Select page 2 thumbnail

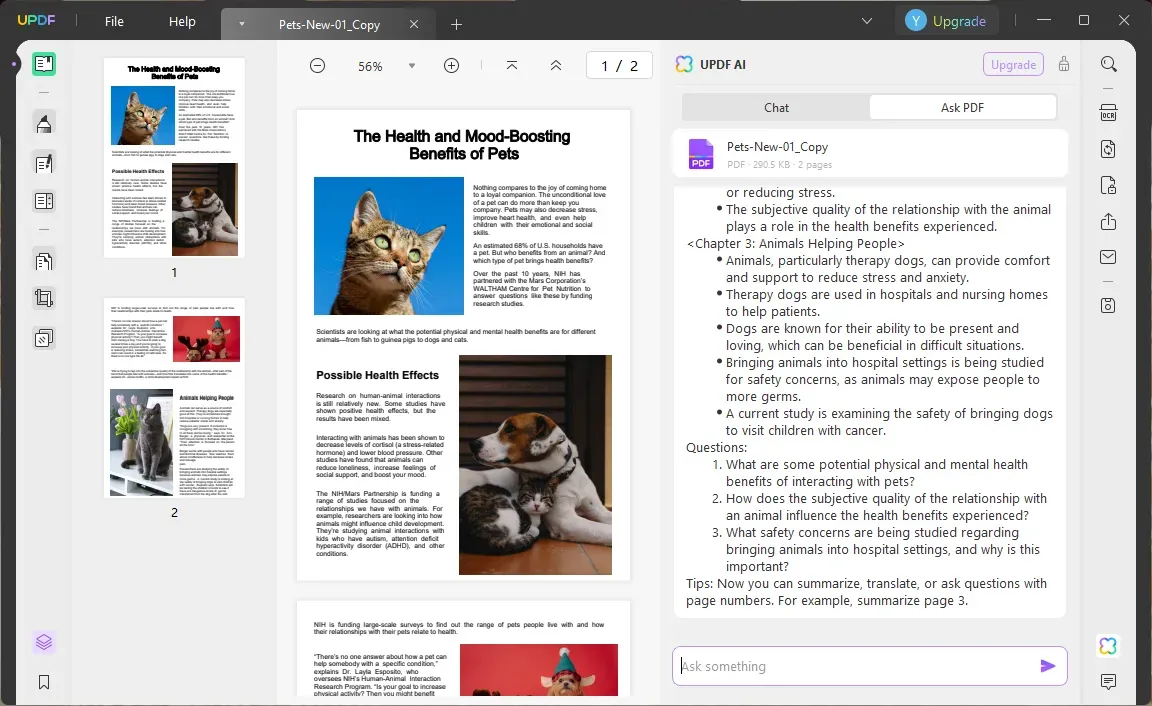(174, 398)
